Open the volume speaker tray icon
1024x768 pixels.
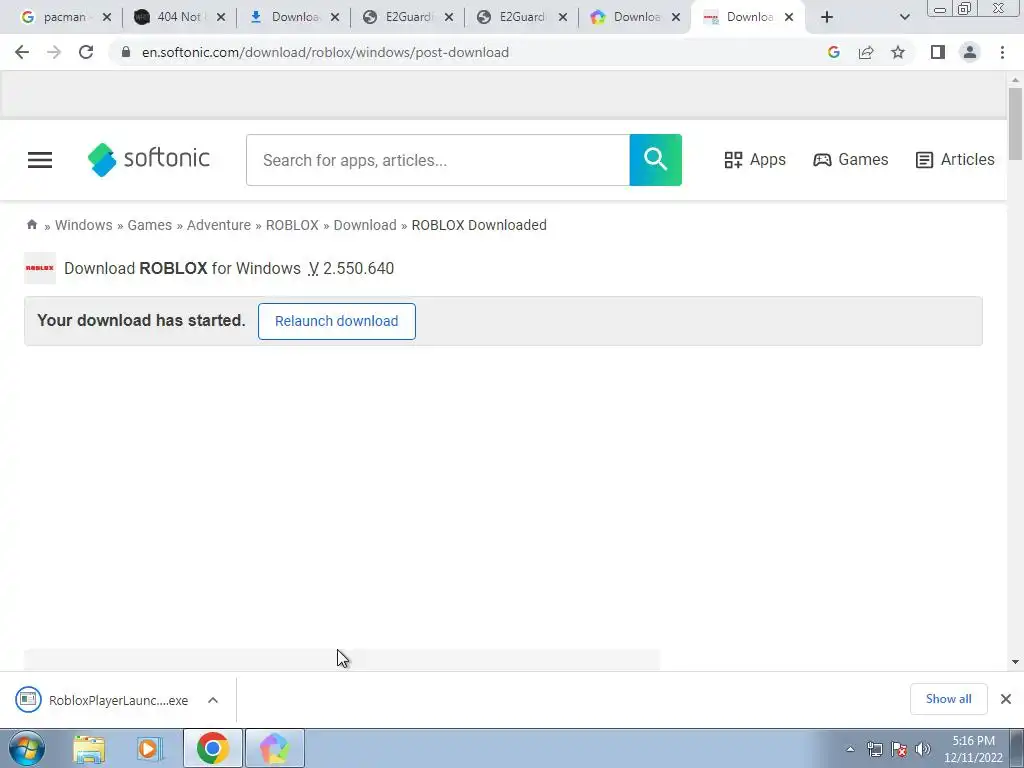coord(923,749)
